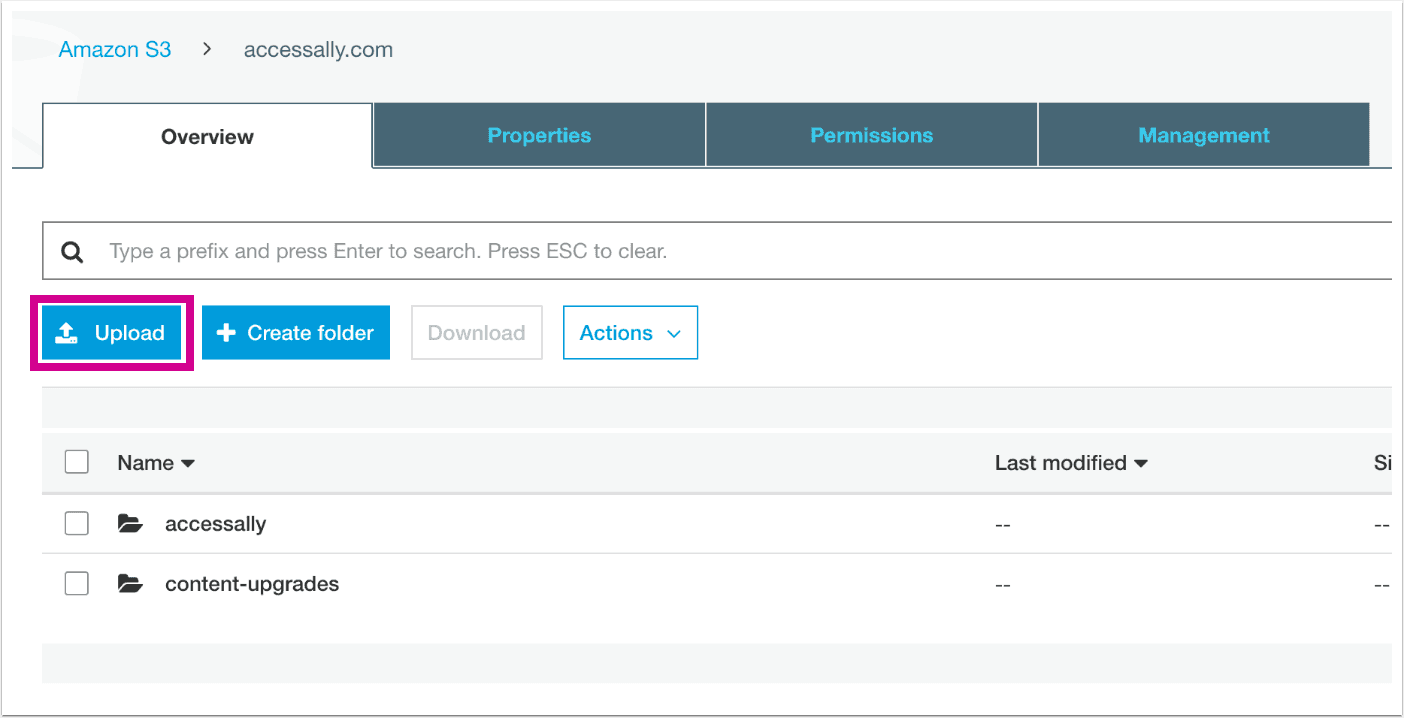Screen dimensions: 1404x718
Task: Check the content-upgrades folder checkbox
Action: pos(76,584)
